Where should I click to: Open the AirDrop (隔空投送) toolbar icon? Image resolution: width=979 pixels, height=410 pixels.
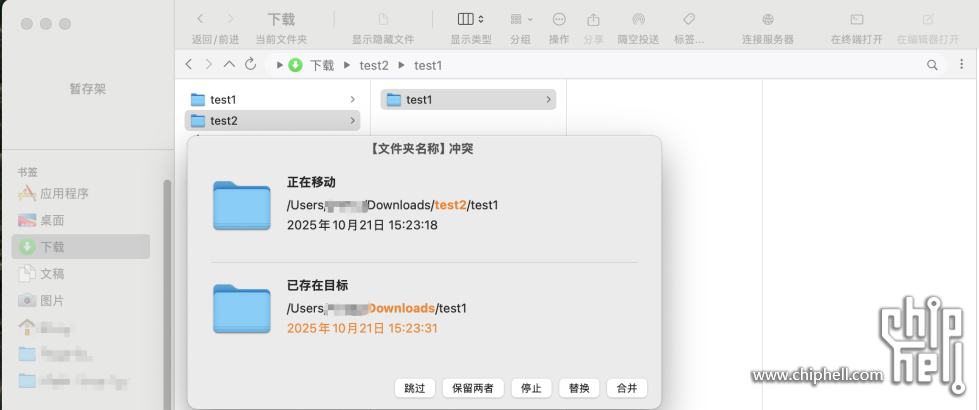pos(638,20)
